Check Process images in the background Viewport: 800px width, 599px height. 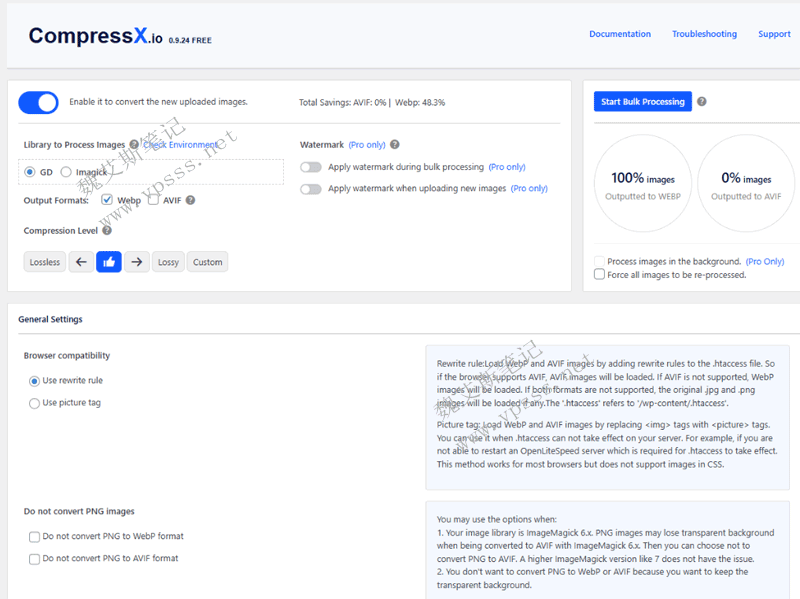point(599,261)
